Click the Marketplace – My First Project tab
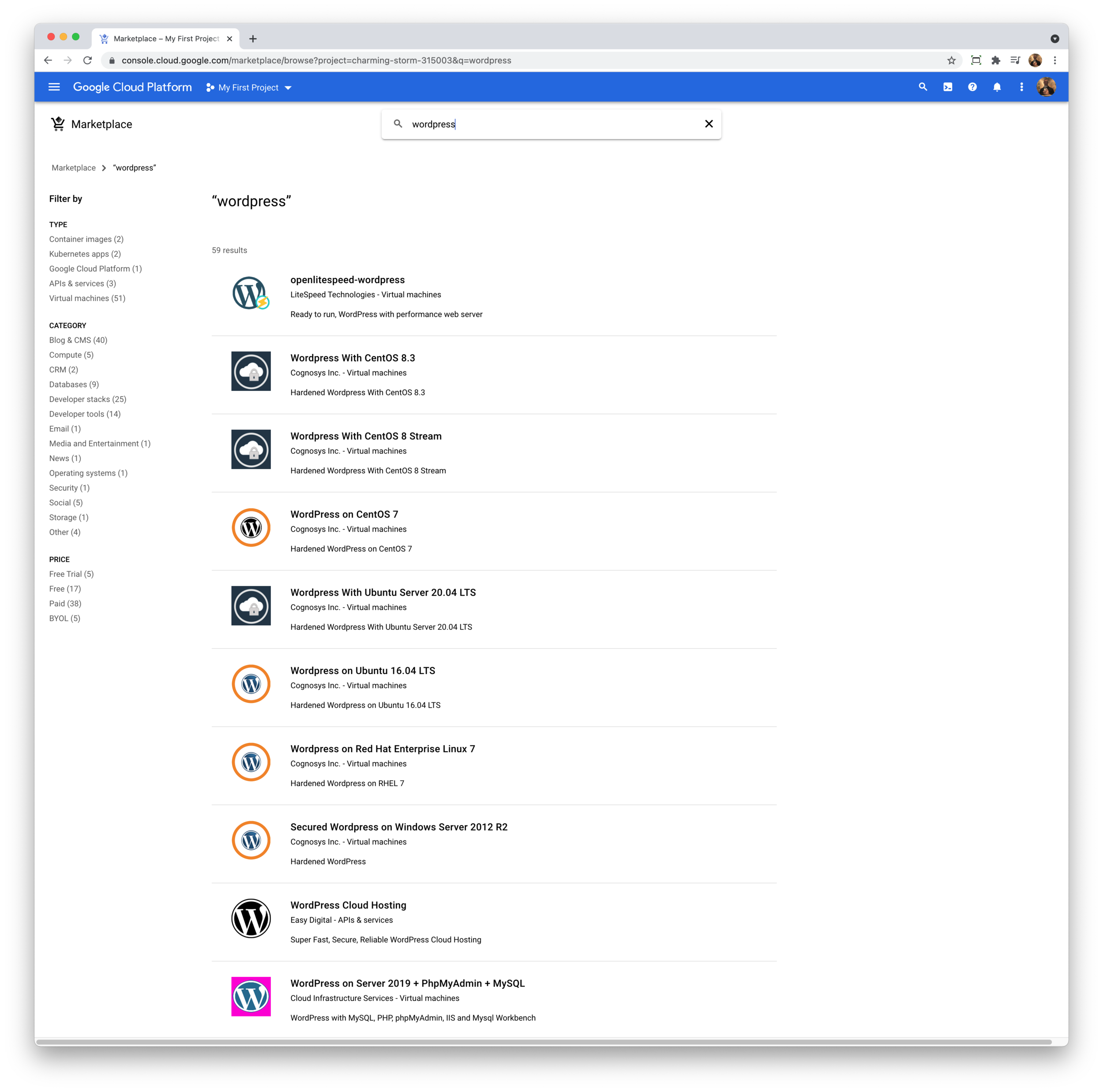 click(x=165, y=39)
